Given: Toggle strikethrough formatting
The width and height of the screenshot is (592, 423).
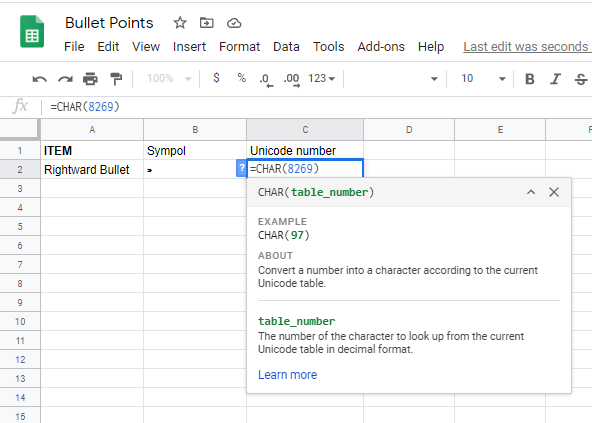Looking at the screenshot, I should pyautogui.click(x=581, y=79).
